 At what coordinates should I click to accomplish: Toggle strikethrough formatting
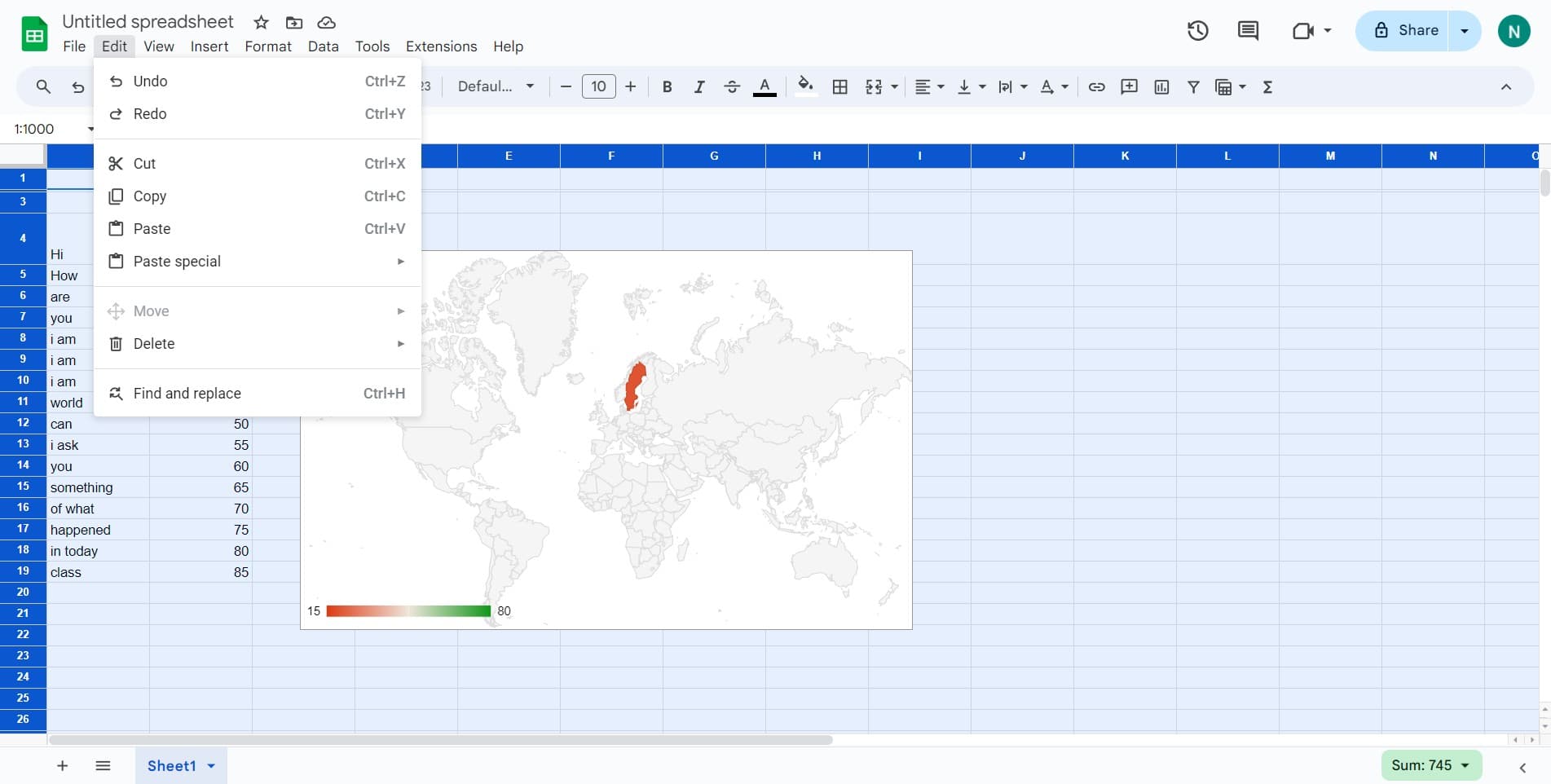[x=731, y=87]
